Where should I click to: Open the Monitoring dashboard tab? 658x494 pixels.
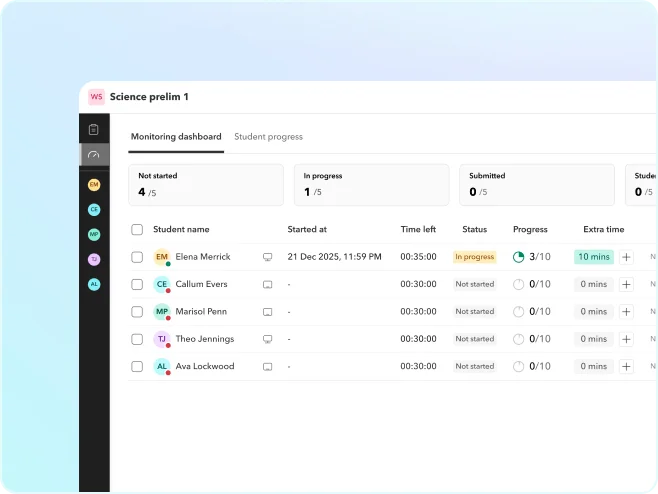(176, 137)
